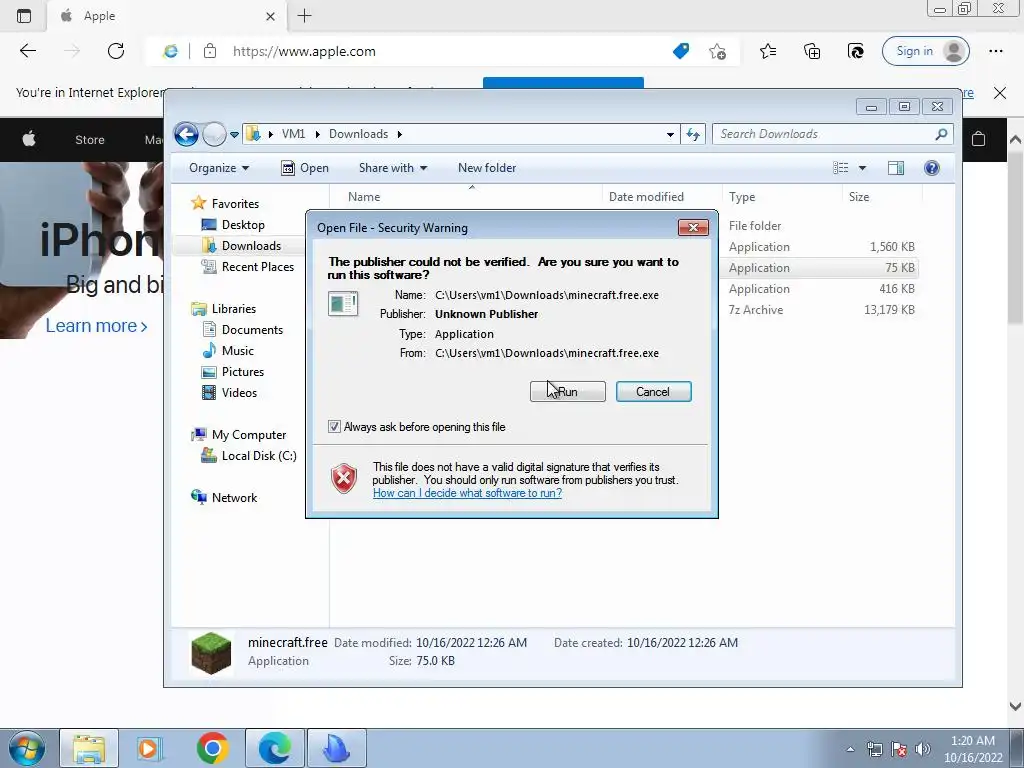Viewport: 1024px width, 768px height.
Task: Toggle the preview pane icon
Action: click(896, 168)
